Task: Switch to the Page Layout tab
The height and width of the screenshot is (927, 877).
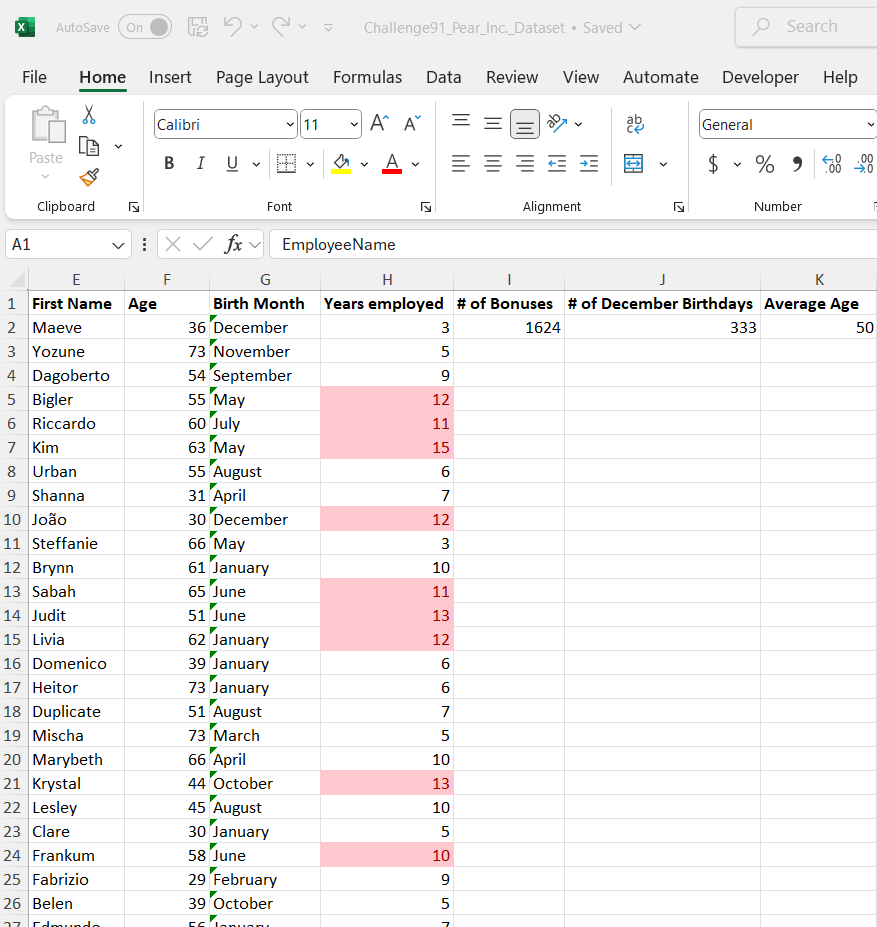Action: point(262,77)
